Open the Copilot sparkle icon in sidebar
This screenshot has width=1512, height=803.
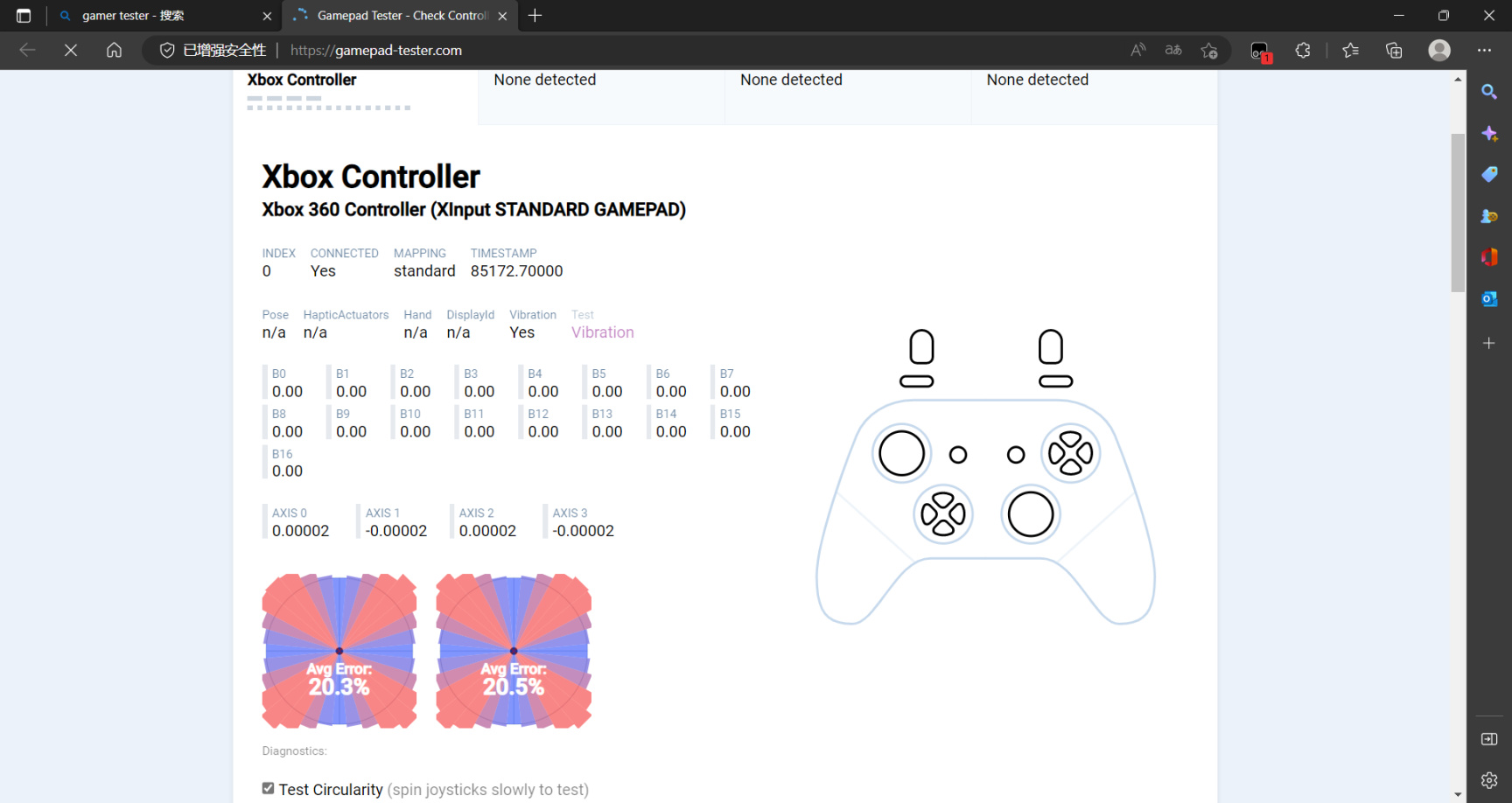tap(1489, 134)
